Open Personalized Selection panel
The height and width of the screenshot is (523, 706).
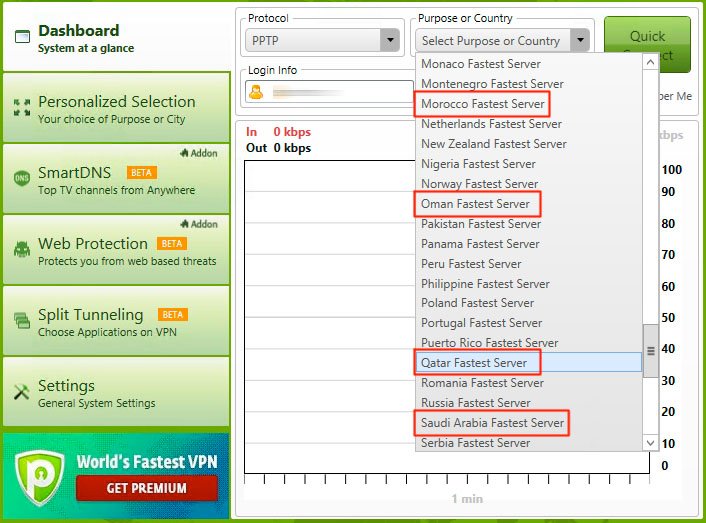(116, 108)
